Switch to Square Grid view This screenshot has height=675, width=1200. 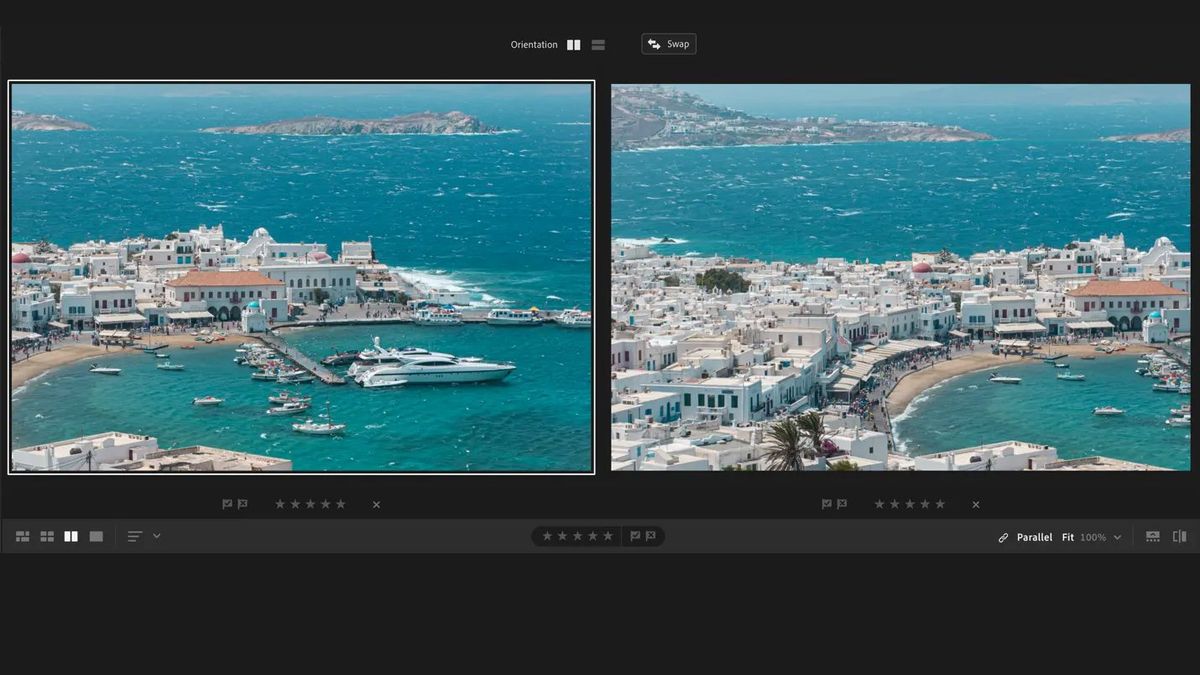point(46,536)
